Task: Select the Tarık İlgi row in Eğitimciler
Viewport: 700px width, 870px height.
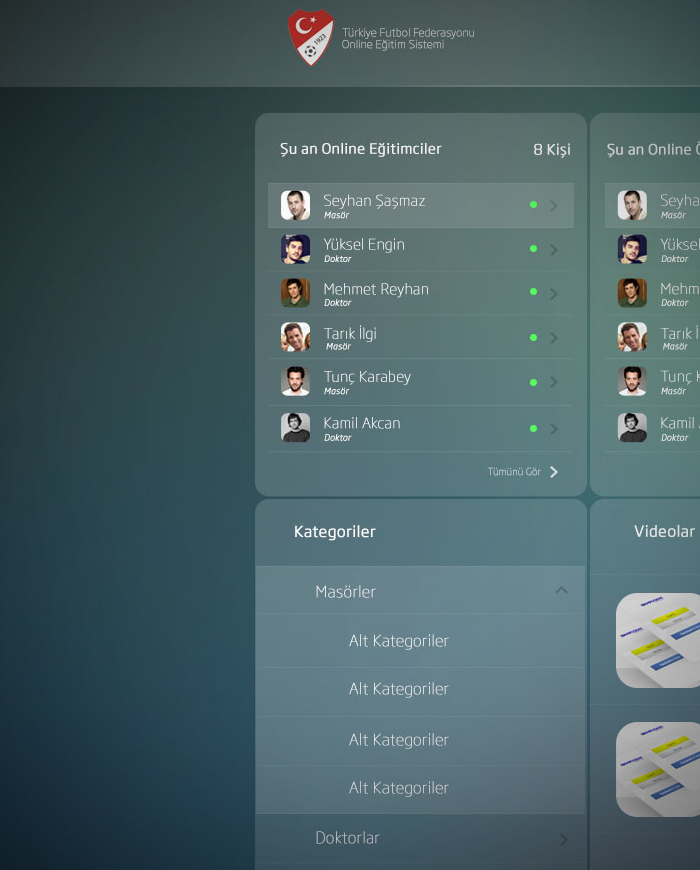Action: pos(420,337)
